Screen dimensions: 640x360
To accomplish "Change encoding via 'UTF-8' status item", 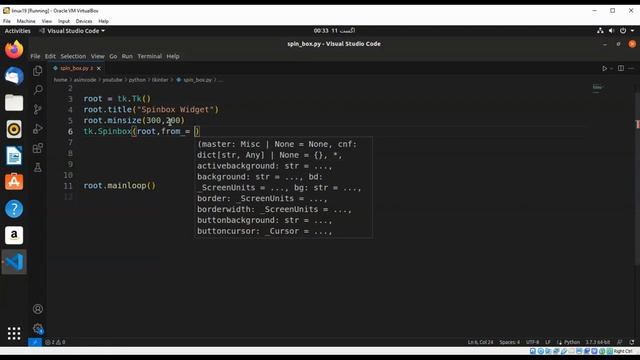I will [x=532, y=342].
